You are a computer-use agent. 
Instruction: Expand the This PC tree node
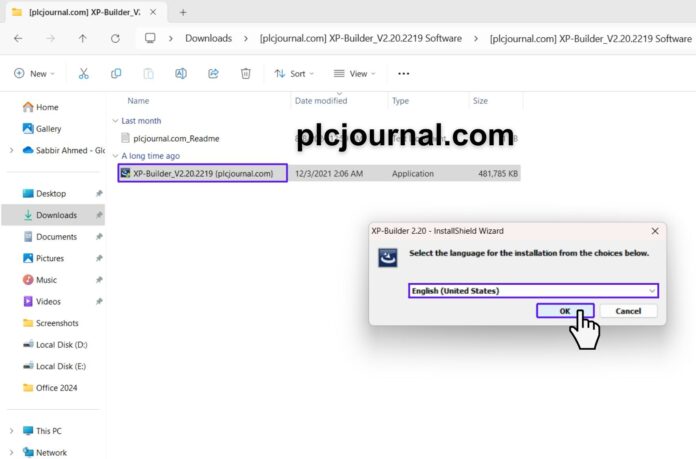[x=12, y=431]
